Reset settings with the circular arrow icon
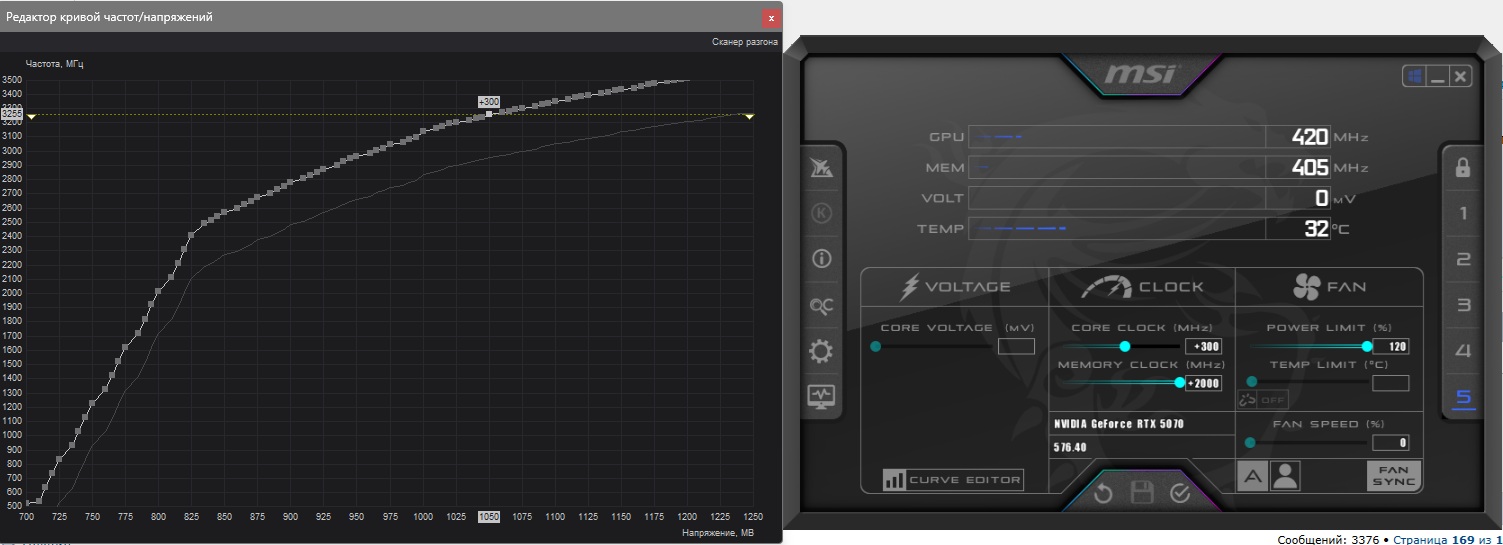 1103,493
